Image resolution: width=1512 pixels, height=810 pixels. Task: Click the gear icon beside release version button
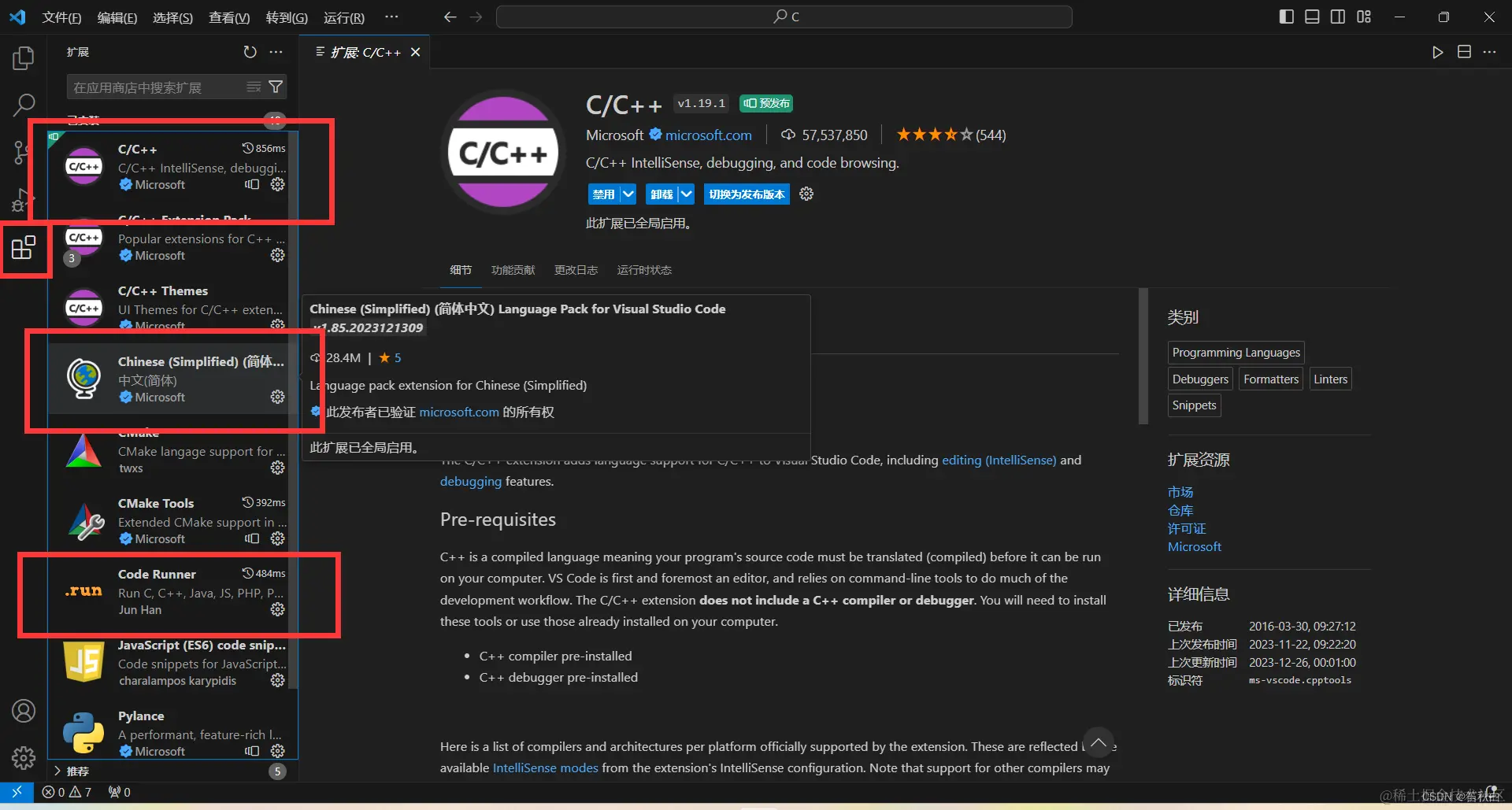(x=806, y=194)
